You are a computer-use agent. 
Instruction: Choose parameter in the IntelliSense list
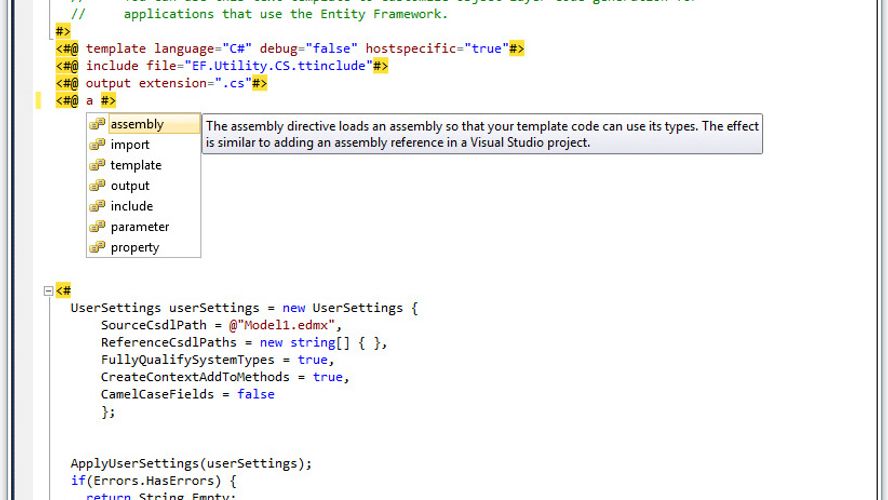(x=140, y=227)
